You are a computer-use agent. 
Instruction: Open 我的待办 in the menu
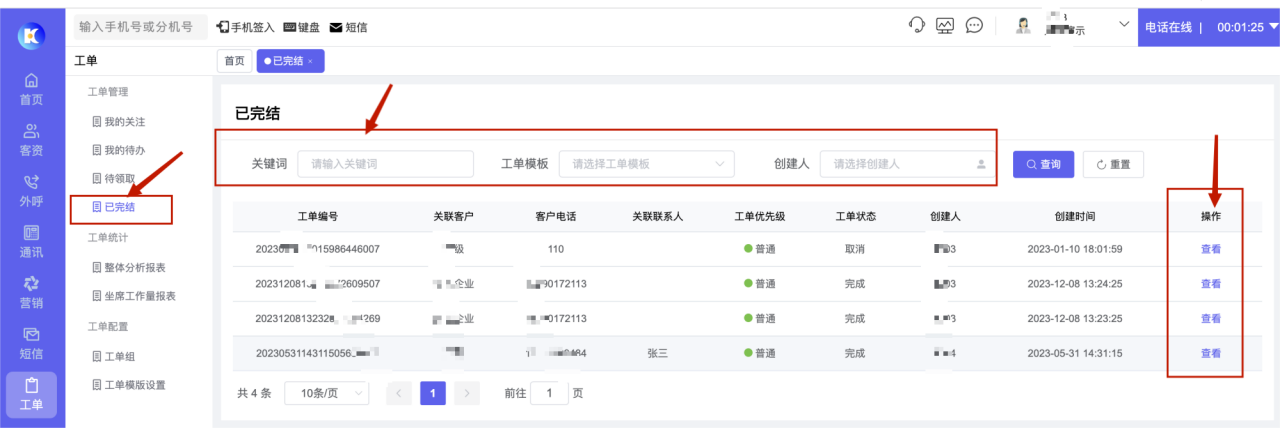click(118, 150)
